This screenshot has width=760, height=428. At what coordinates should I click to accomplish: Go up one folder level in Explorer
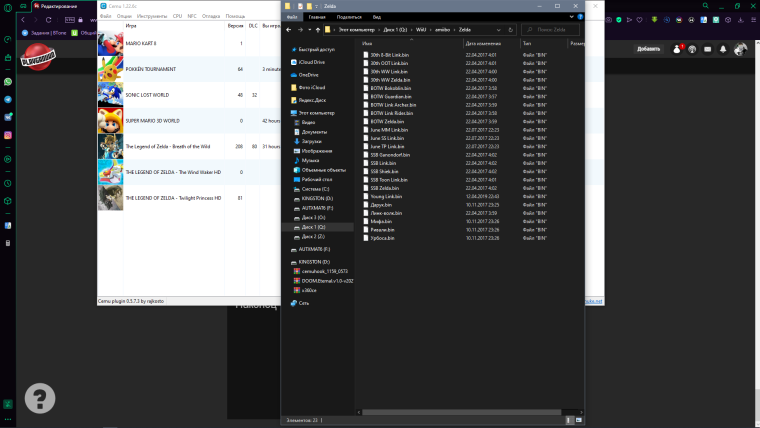[x=318, y=30]
